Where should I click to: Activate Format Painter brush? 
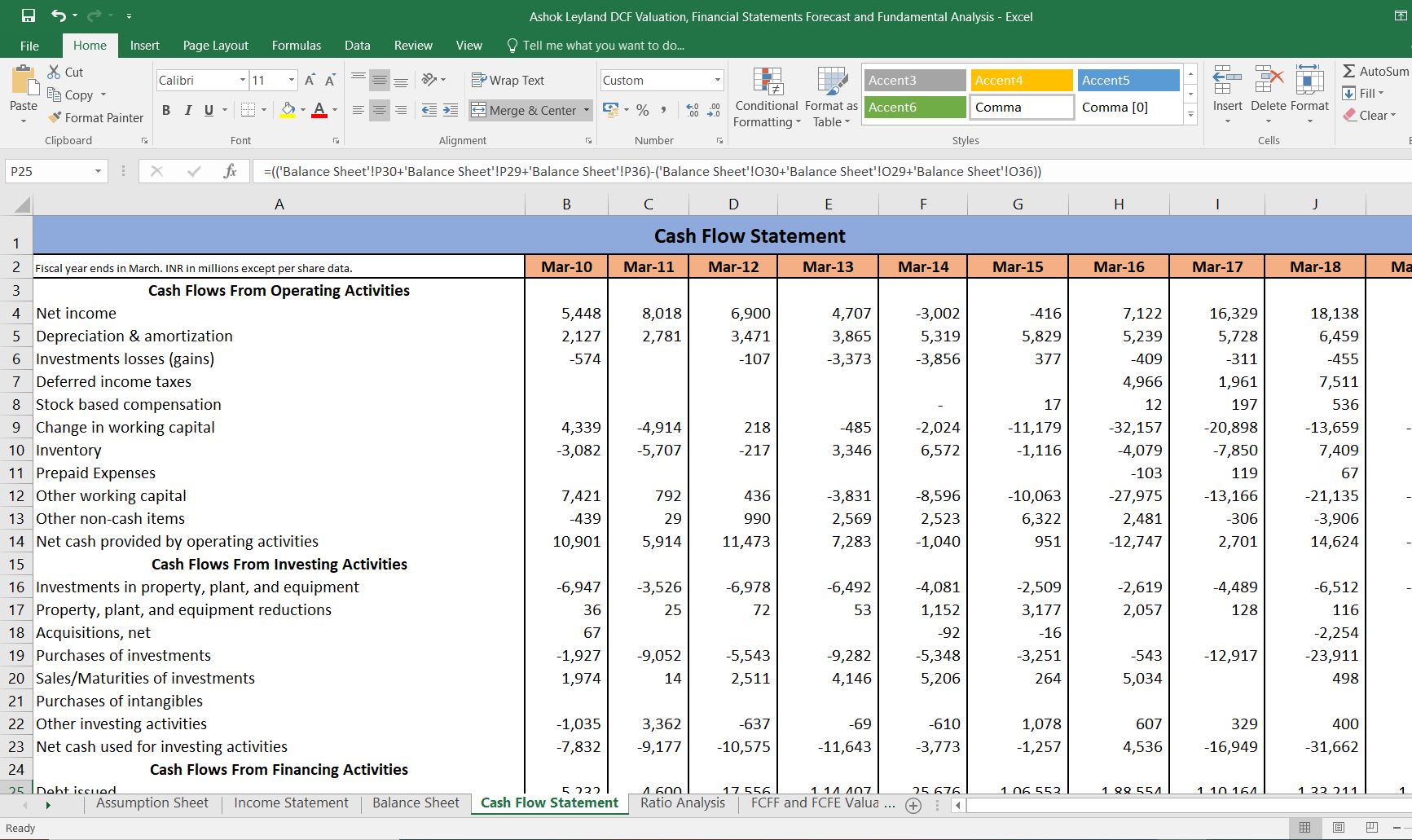coord(95,117)
